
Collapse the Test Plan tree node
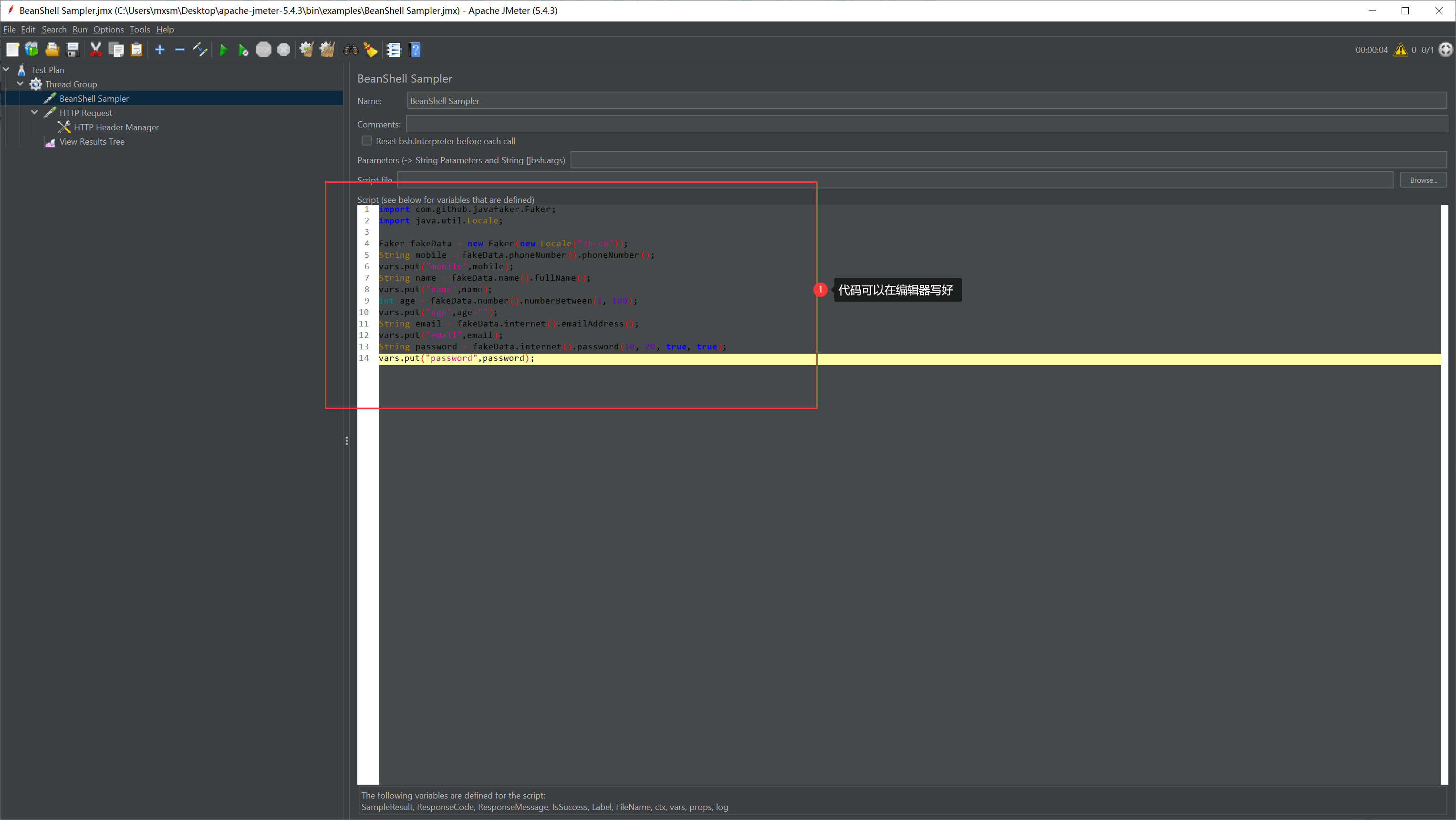[6, 69]
